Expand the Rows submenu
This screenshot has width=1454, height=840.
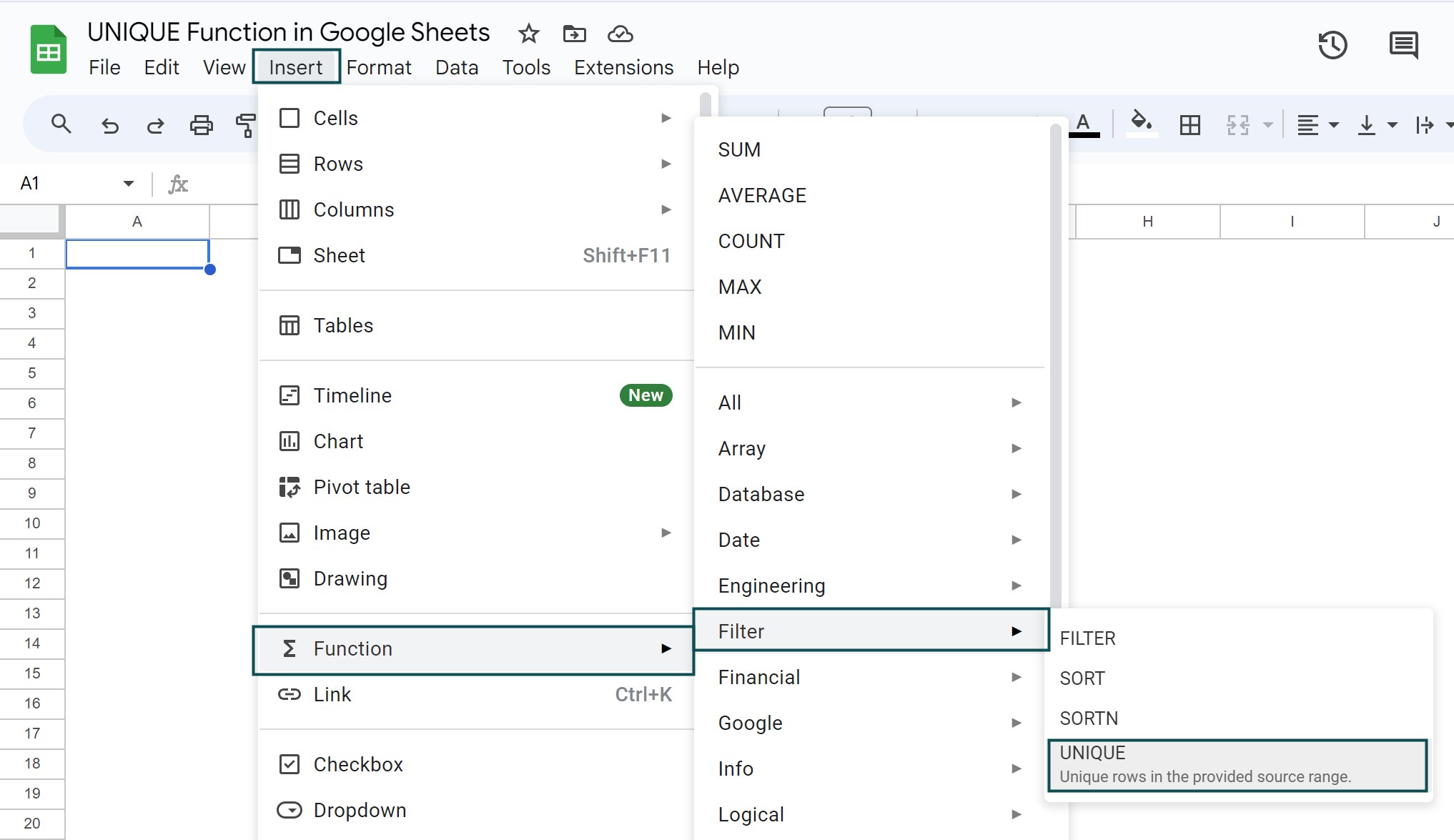pos(476,164)
